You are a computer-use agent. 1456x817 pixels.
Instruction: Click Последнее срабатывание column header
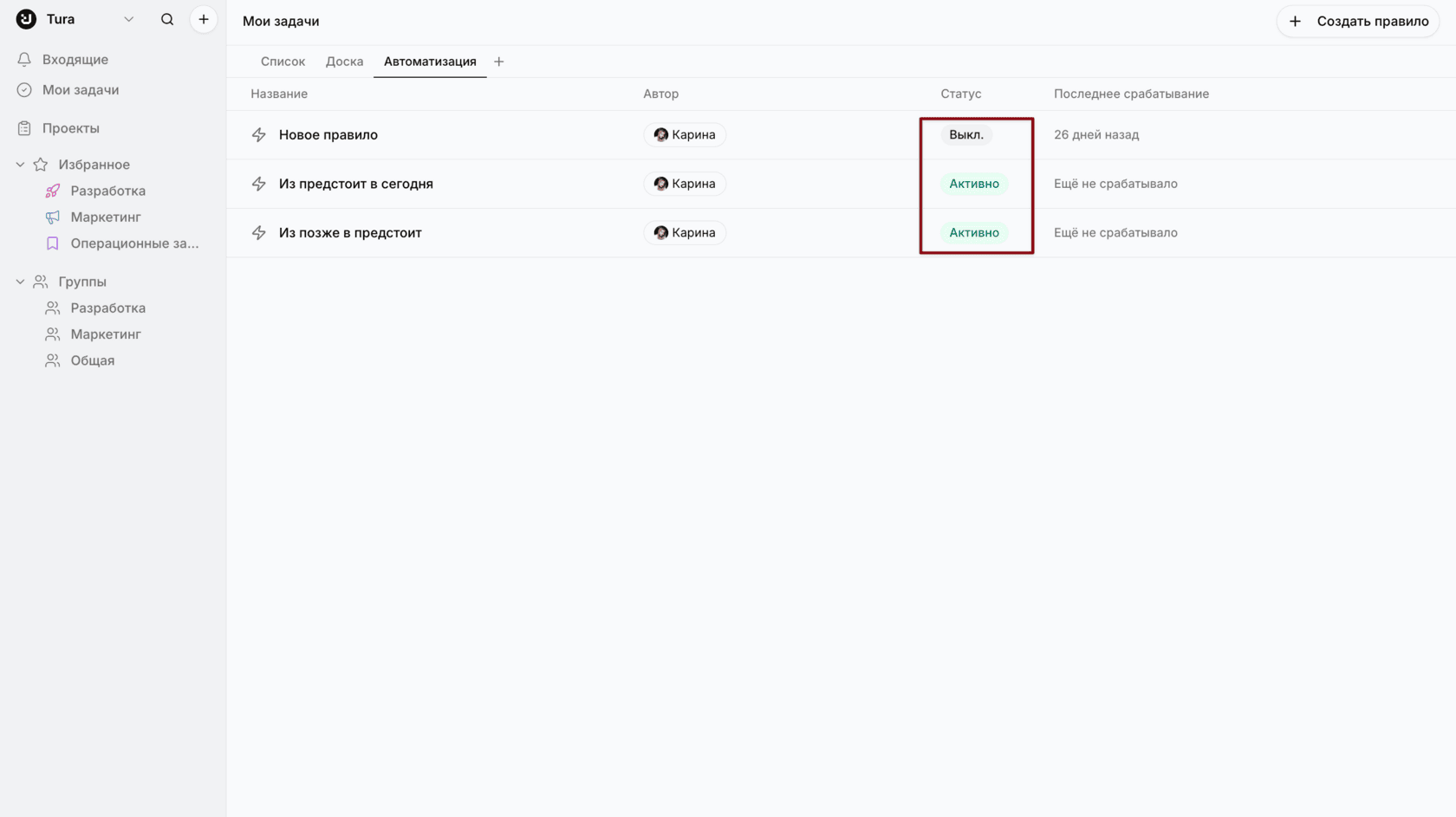pyautogui.click(x=1131, y=94)
